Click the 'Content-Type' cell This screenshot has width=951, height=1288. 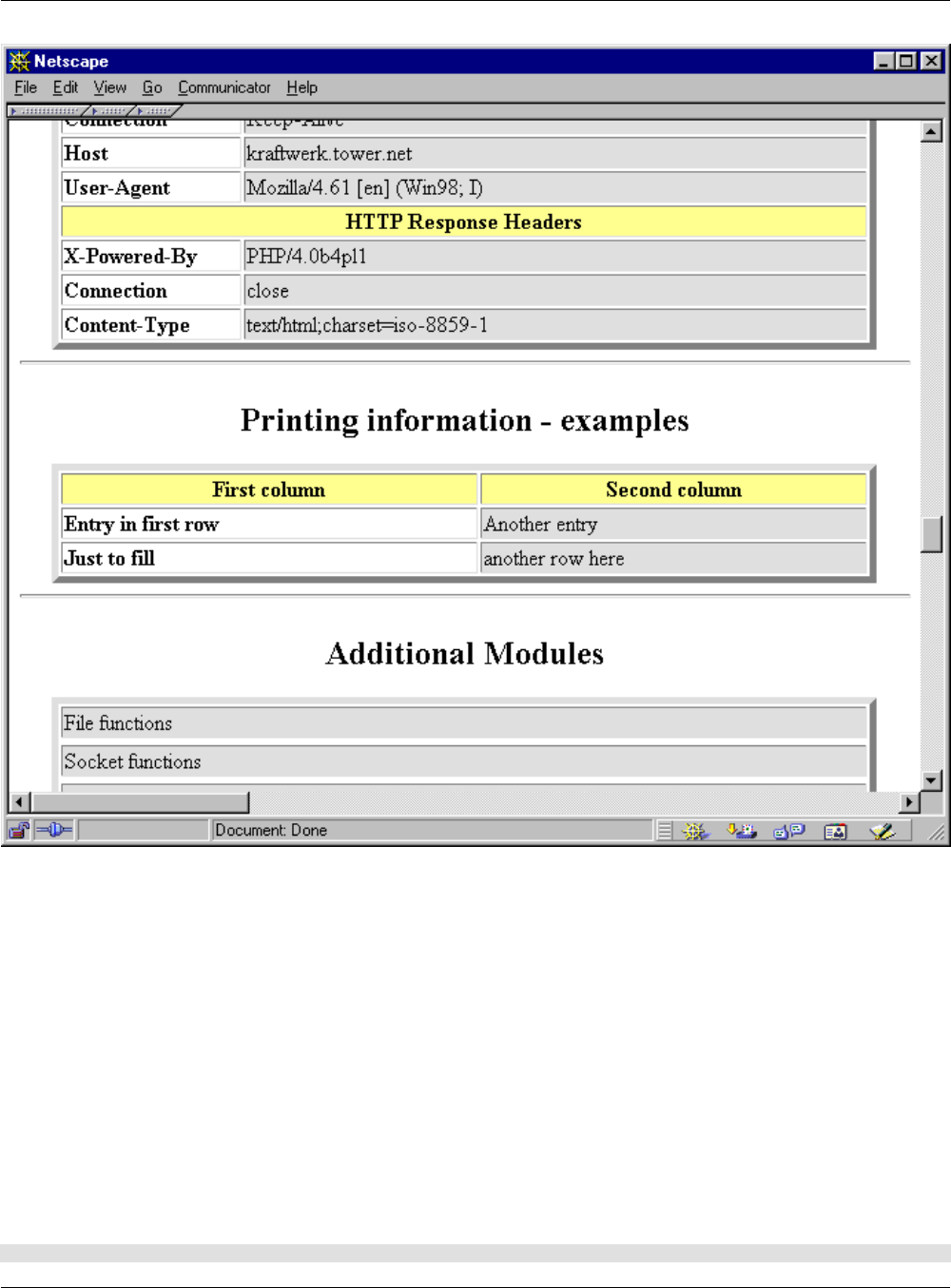(151, 325)
